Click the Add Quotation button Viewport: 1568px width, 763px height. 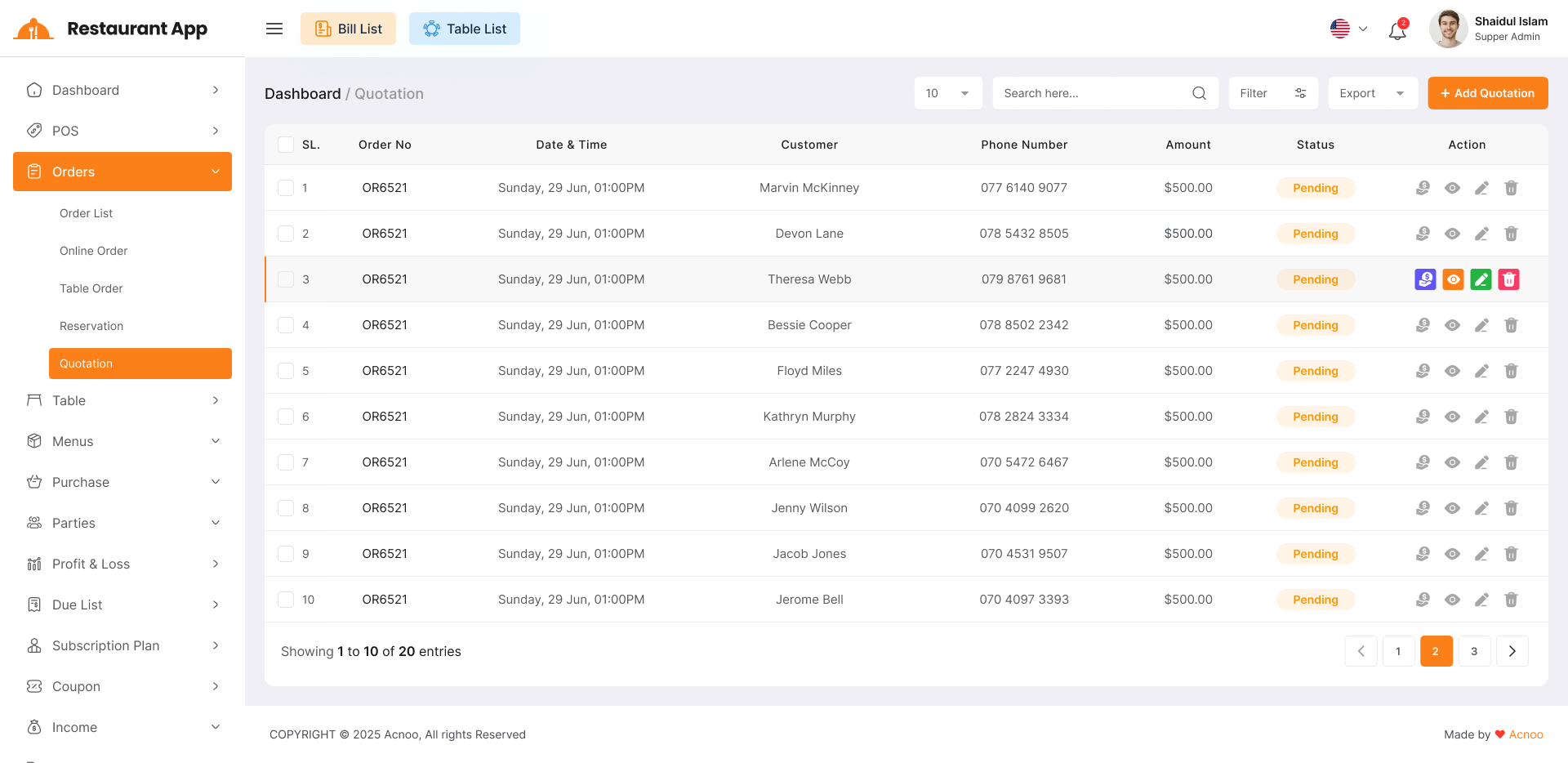point(1487,93)
